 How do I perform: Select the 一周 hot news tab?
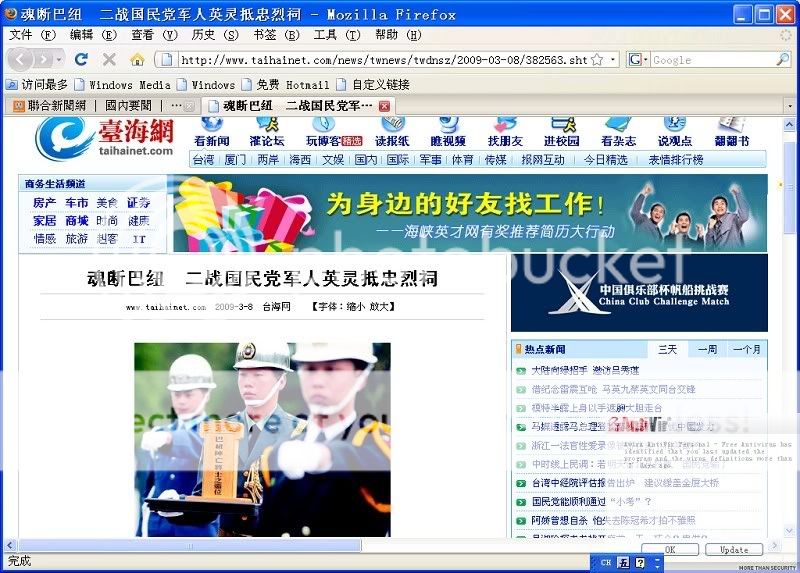click(x=706, y=349)
